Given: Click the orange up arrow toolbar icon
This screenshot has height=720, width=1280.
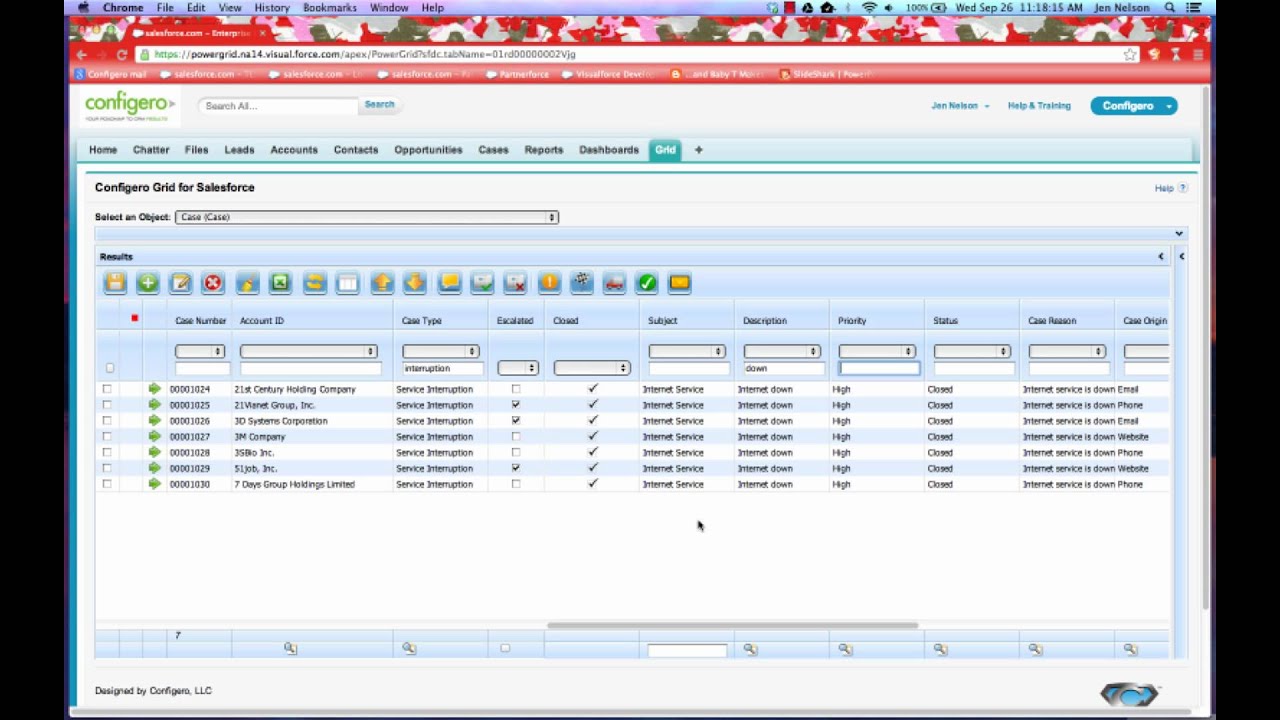Looking at the screenshot, I should [381, 283].
